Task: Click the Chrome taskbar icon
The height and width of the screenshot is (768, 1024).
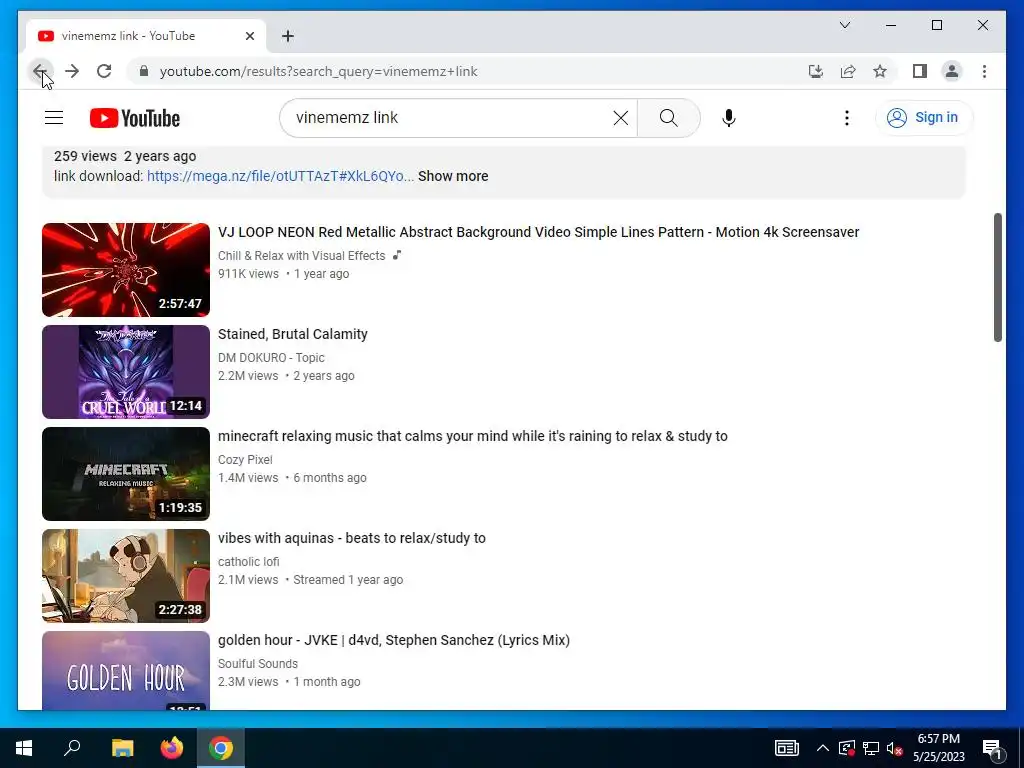Action: click(221, 748)
